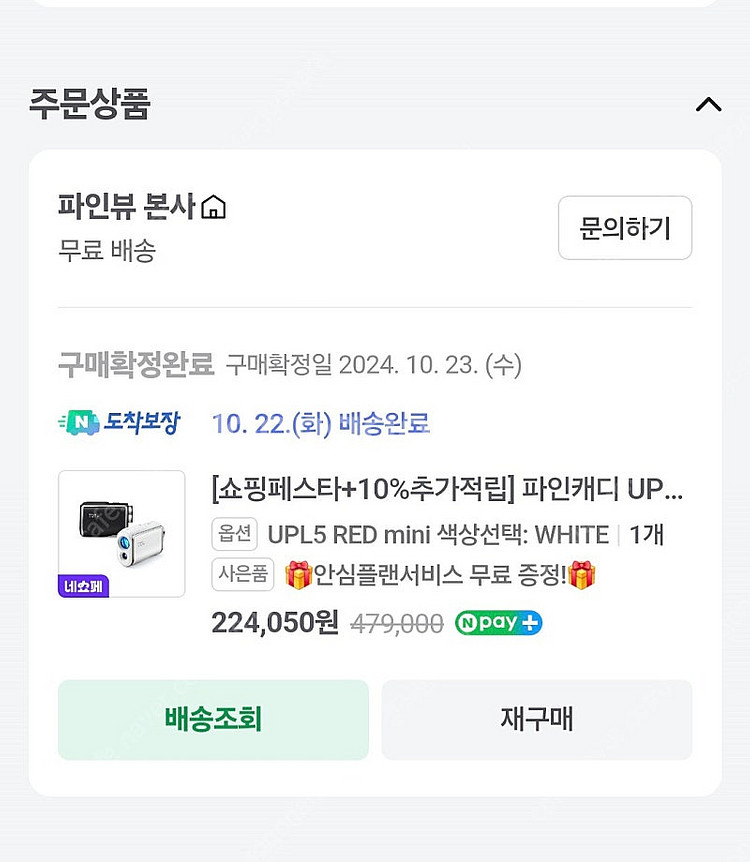Image resolution: width=750 pixels, height=862 pixels.
Task: Click the gift emoji before 안심플랜서비스
Action: [298, 575]
